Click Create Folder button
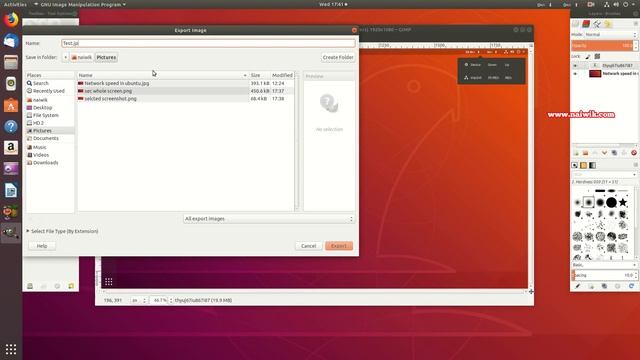The image size is (640, 360). [338, 57]
